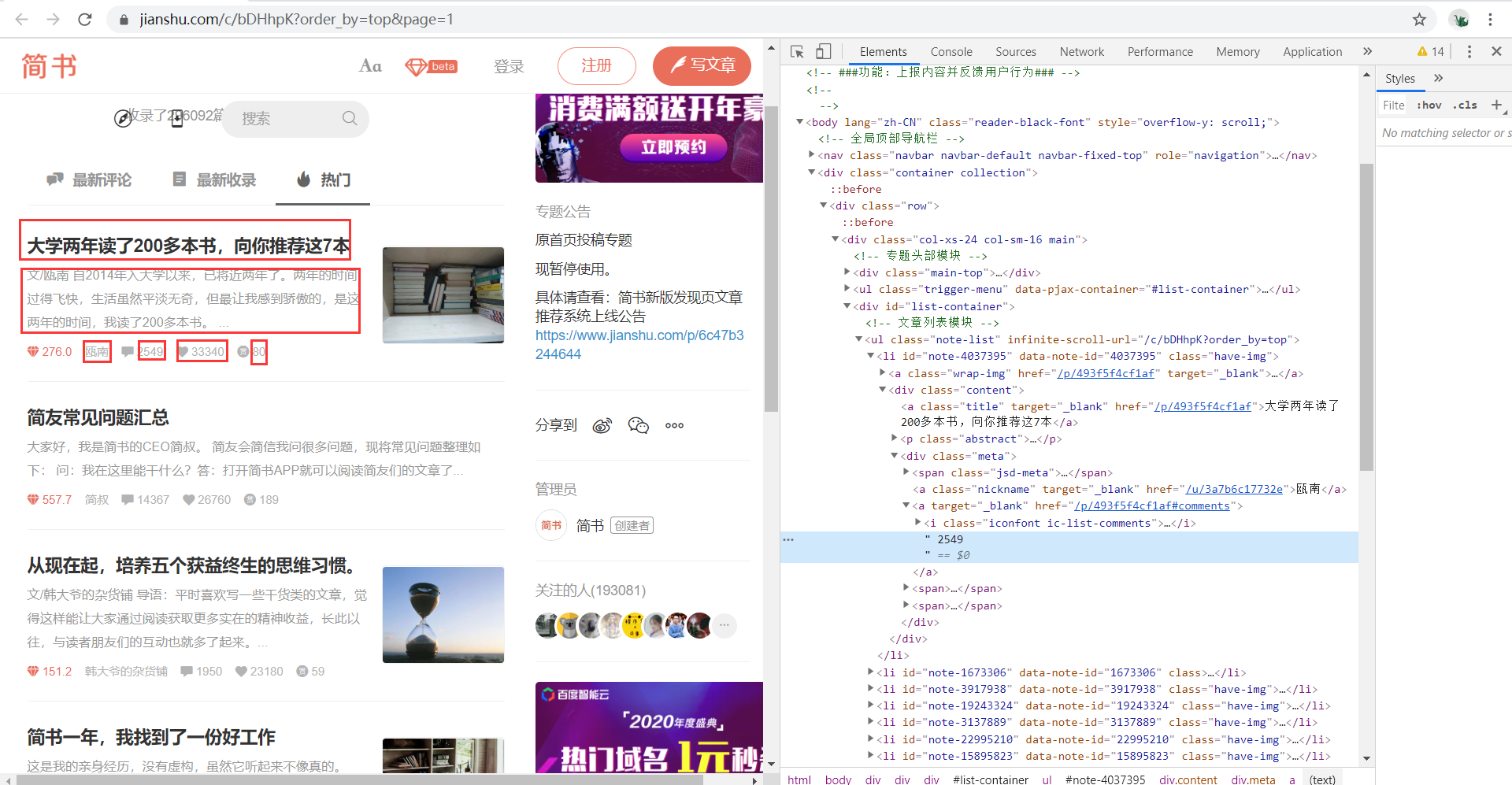
Task: Open article 从现在起，培养五个获益终生的思维习惯
Action: 191,565
